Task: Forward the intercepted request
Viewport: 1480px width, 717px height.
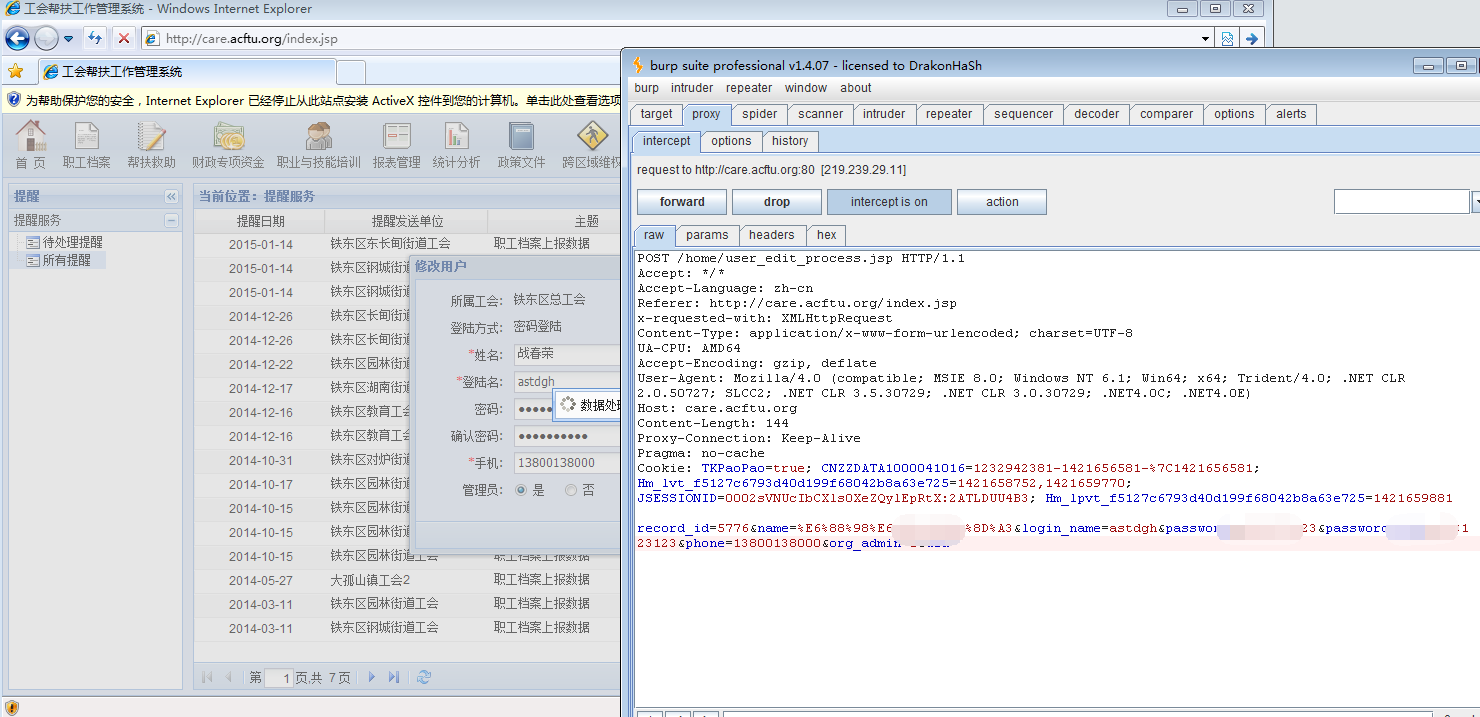Action: click(682, 202)
